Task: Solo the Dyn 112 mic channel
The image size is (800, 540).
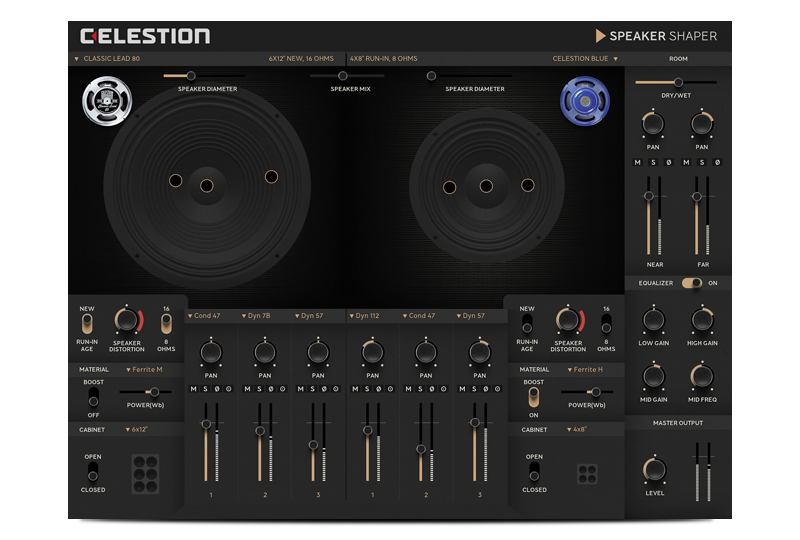Action: [367, 389]
